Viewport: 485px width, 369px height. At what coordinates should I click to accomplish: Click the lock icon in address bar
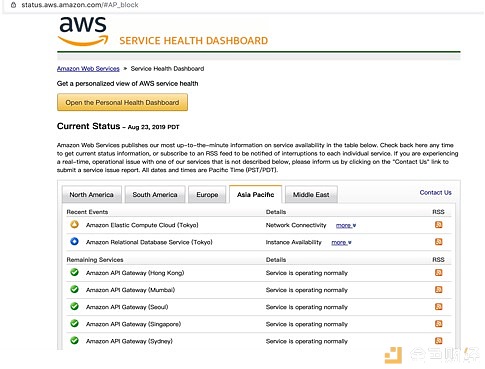coord(14,5)
